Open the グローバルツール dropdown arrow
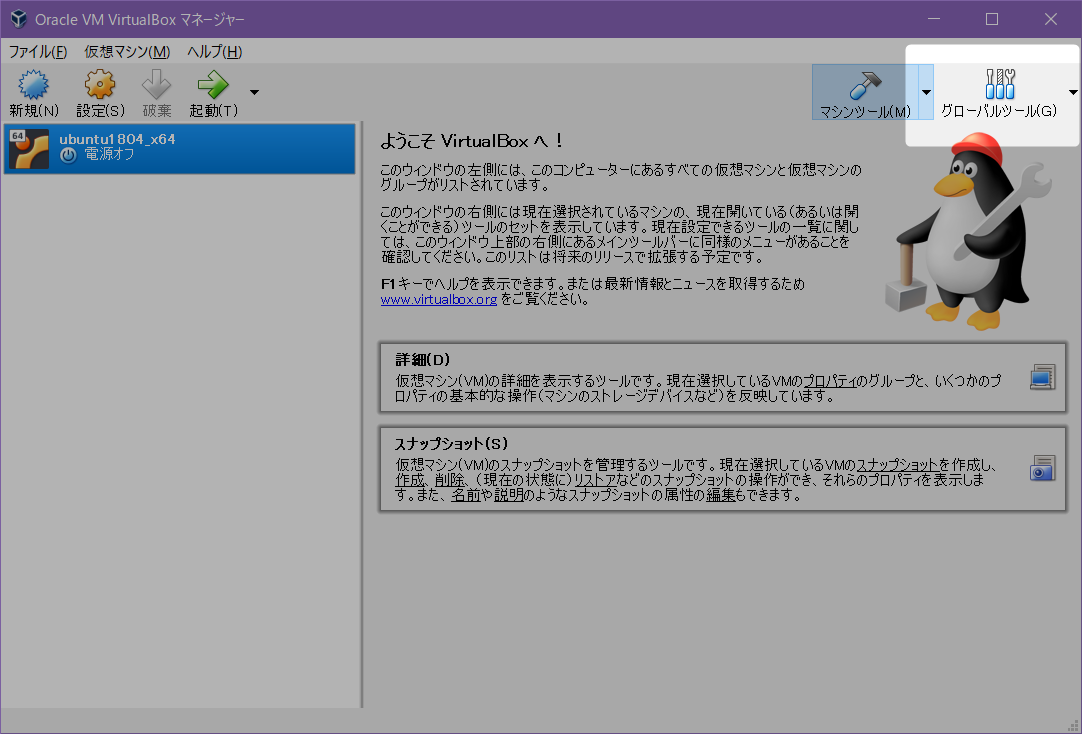Viewport: 1082px width, 734px height. point(1074,92)
